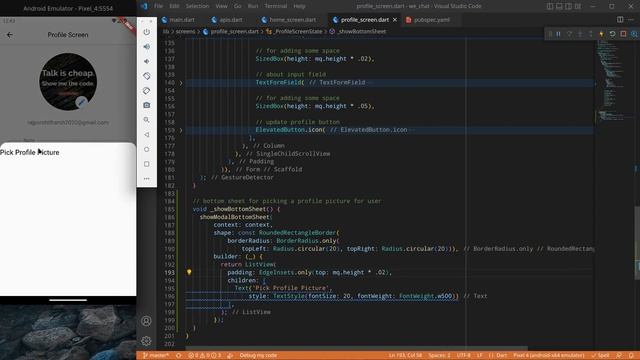Image resolution: width=640 pixels, height=360 pixels.
Task: Stop debugging with the red square
Action: point(623,34)
